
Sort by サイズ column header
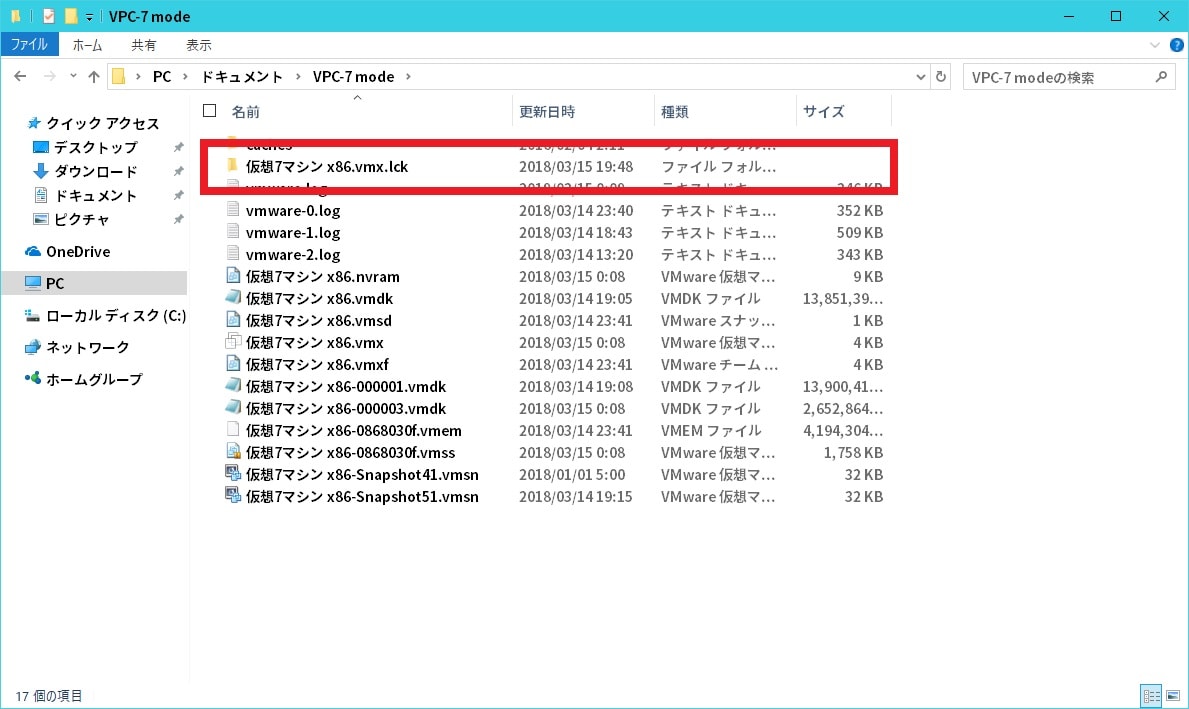click(824, 111)
